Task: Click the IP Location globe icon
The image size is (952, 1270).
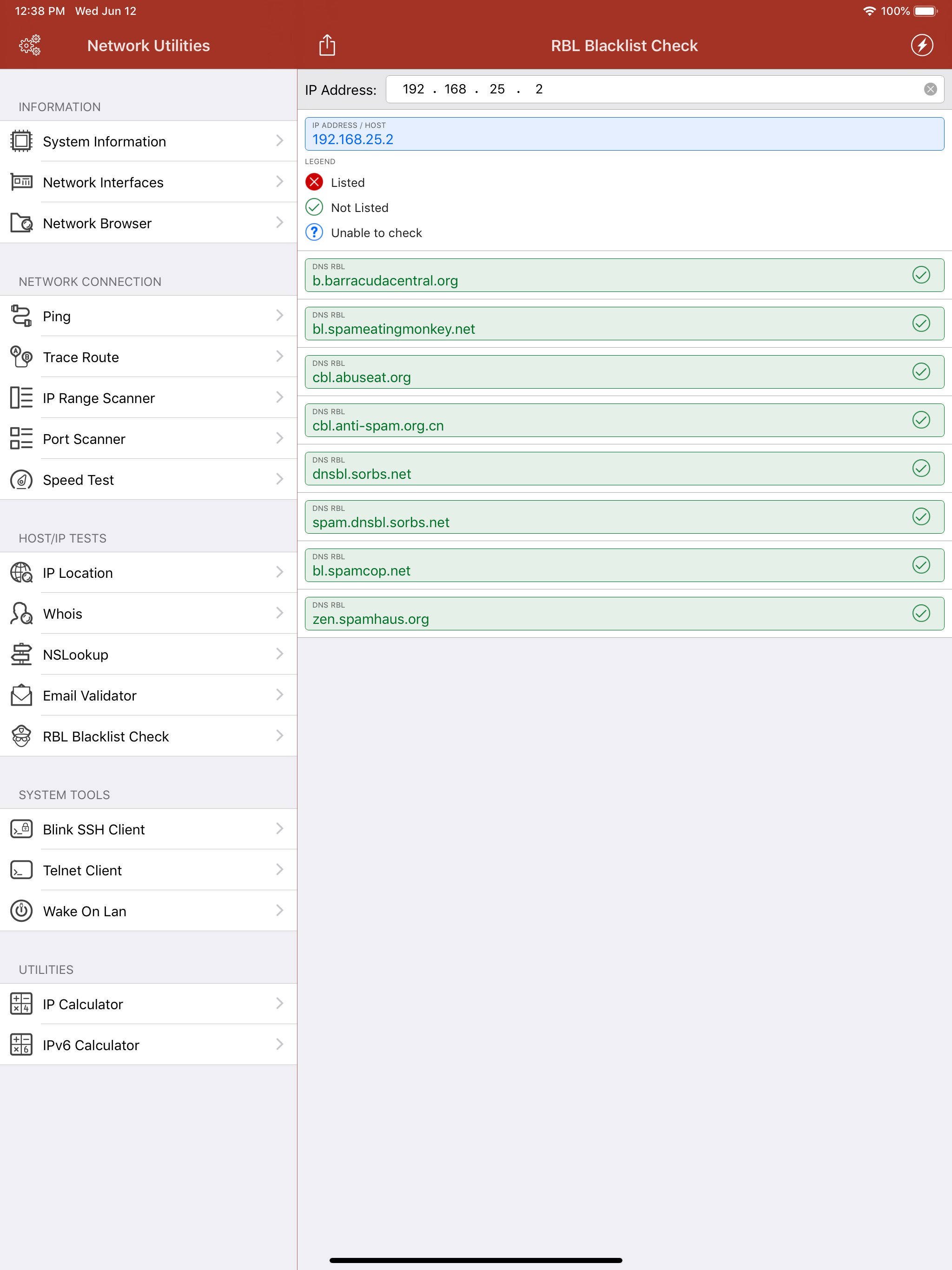Action: tap(21, 572)
